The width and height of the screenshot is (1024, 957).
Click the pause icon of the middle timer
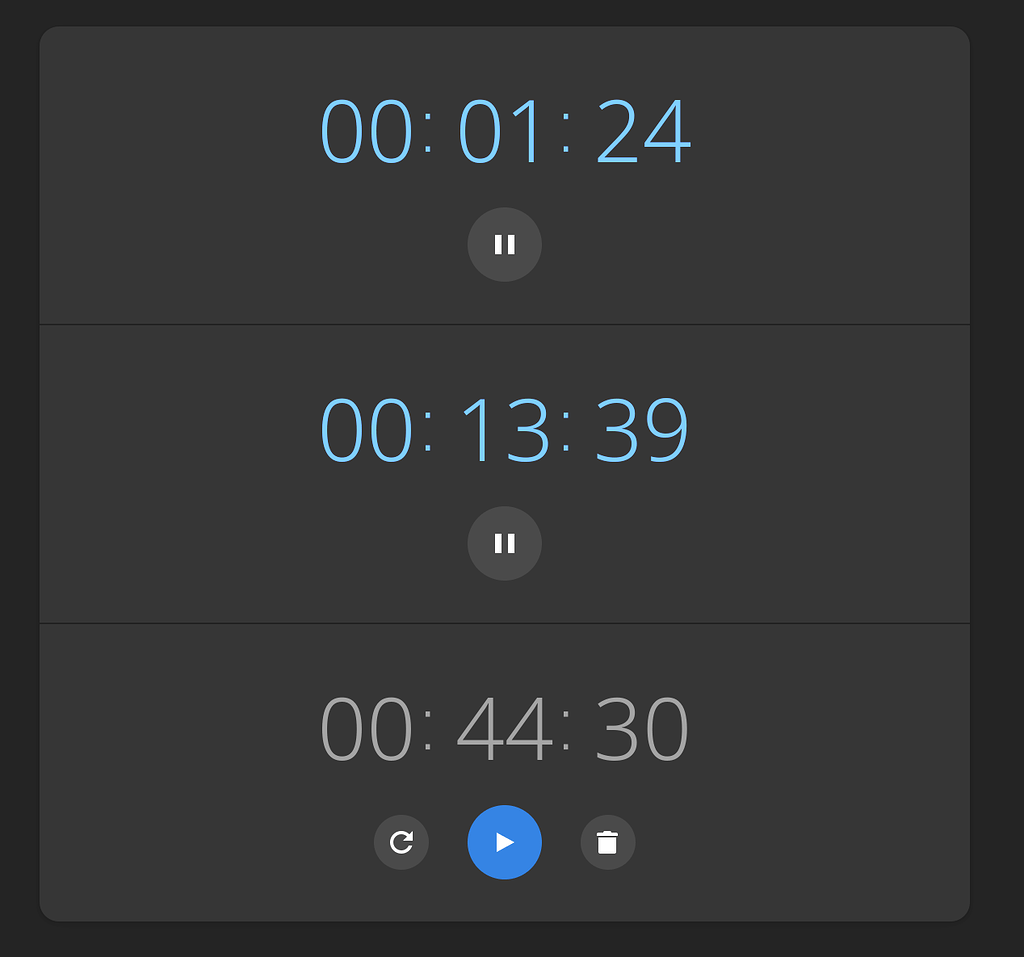tap(504, 543)
